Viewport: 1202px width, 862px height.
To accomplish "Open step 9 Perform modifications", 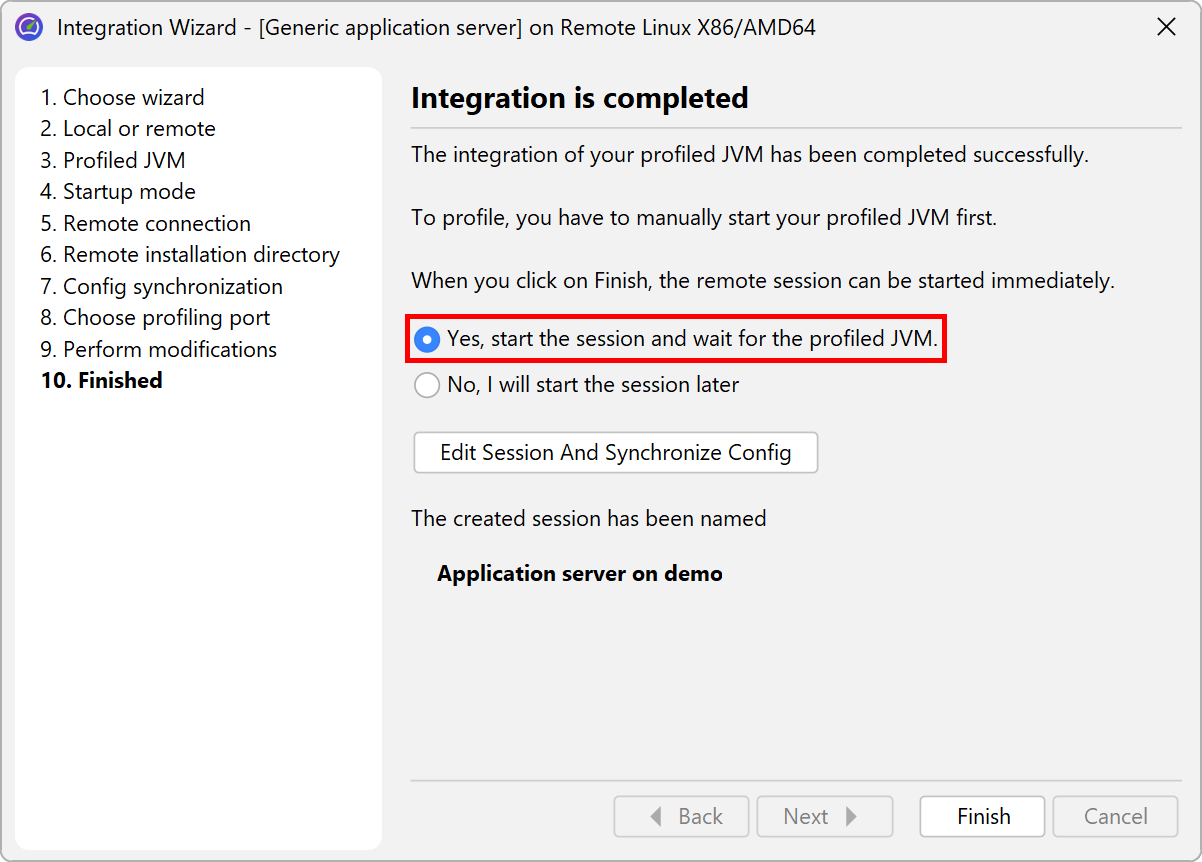I will tap(158, 350).
